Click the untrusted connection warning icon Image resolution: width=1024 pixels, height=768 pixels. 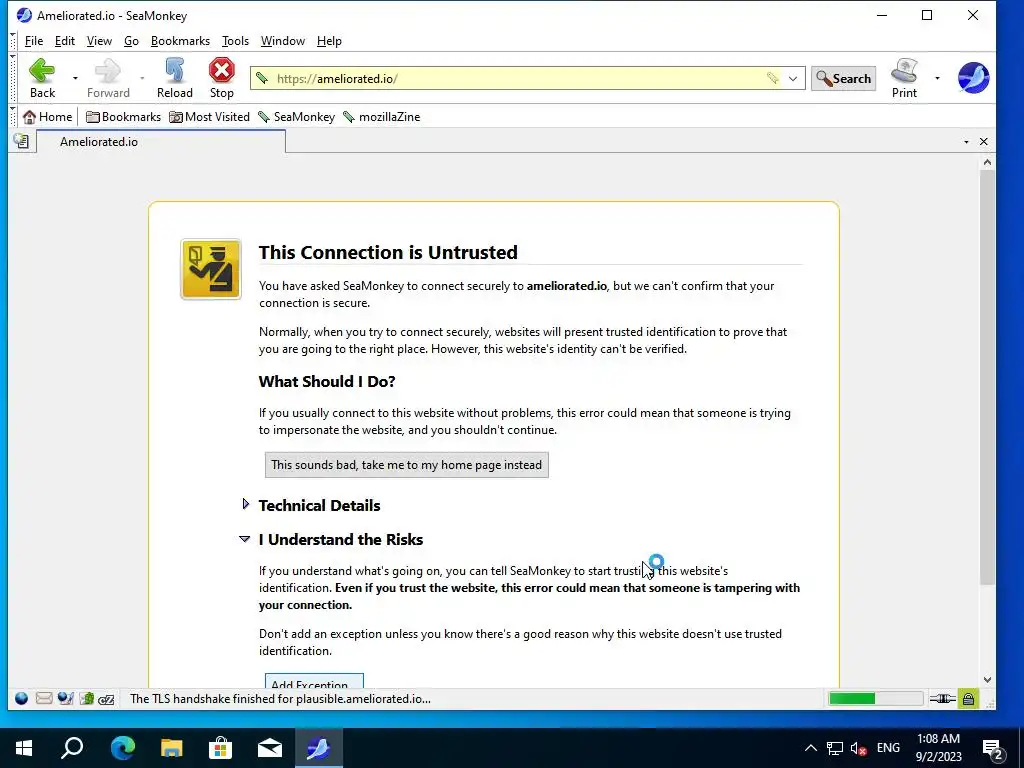pyautogui.click(x=211, y=269)
